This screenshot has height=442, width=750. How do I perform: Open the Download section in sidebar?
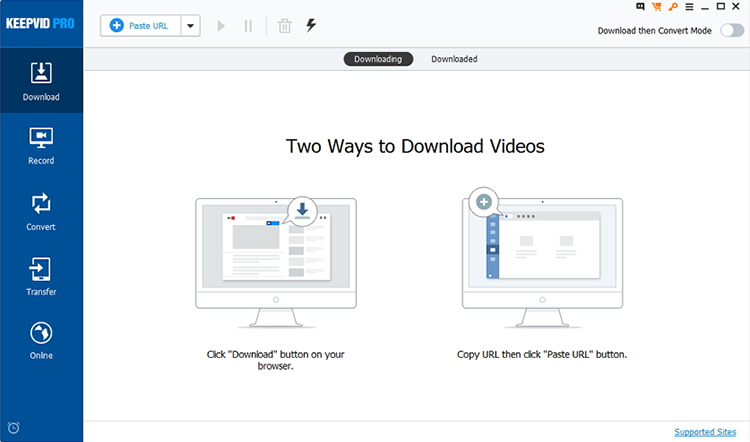tap(41, 81)
